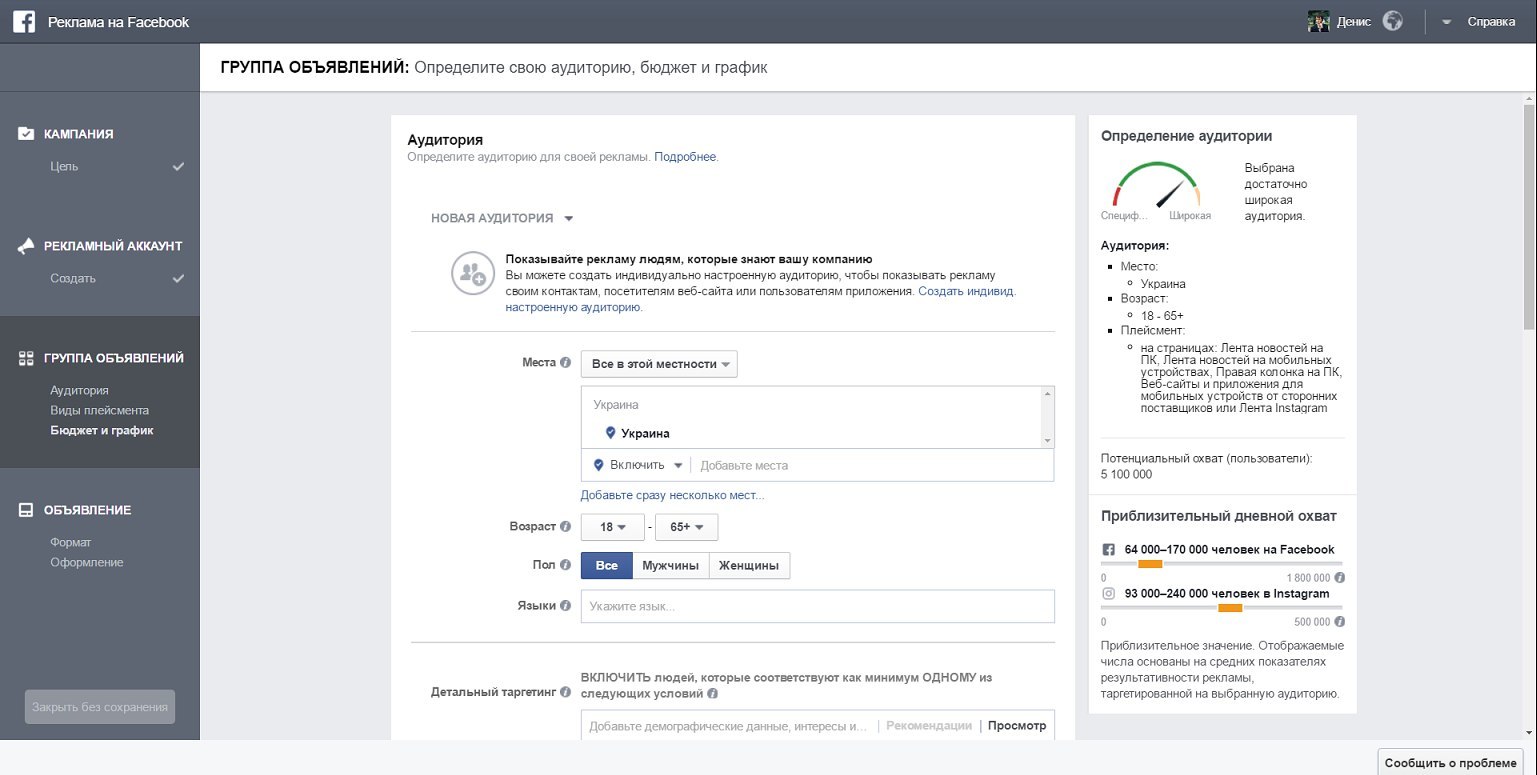
Task: Select Все gender option
Action: (606, 565)
